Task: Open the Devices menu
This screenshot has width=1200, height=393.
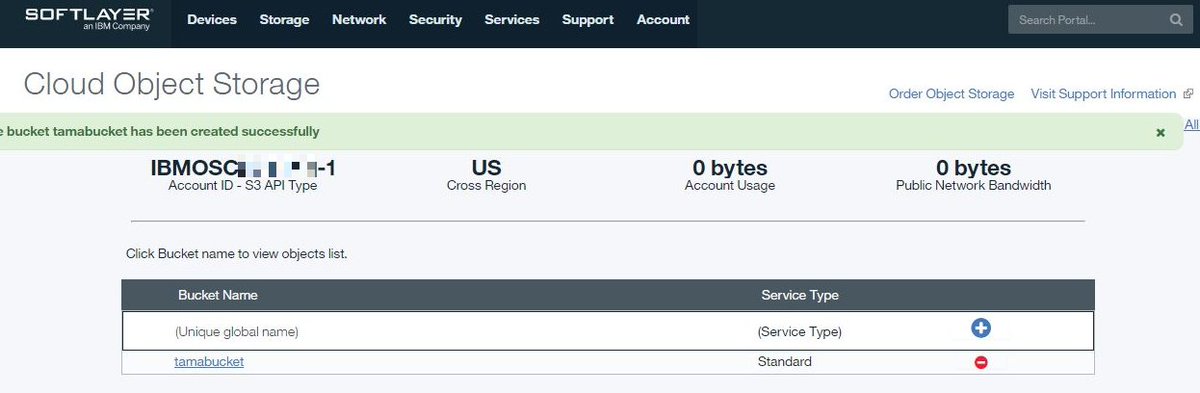Action: pos(212,20)
